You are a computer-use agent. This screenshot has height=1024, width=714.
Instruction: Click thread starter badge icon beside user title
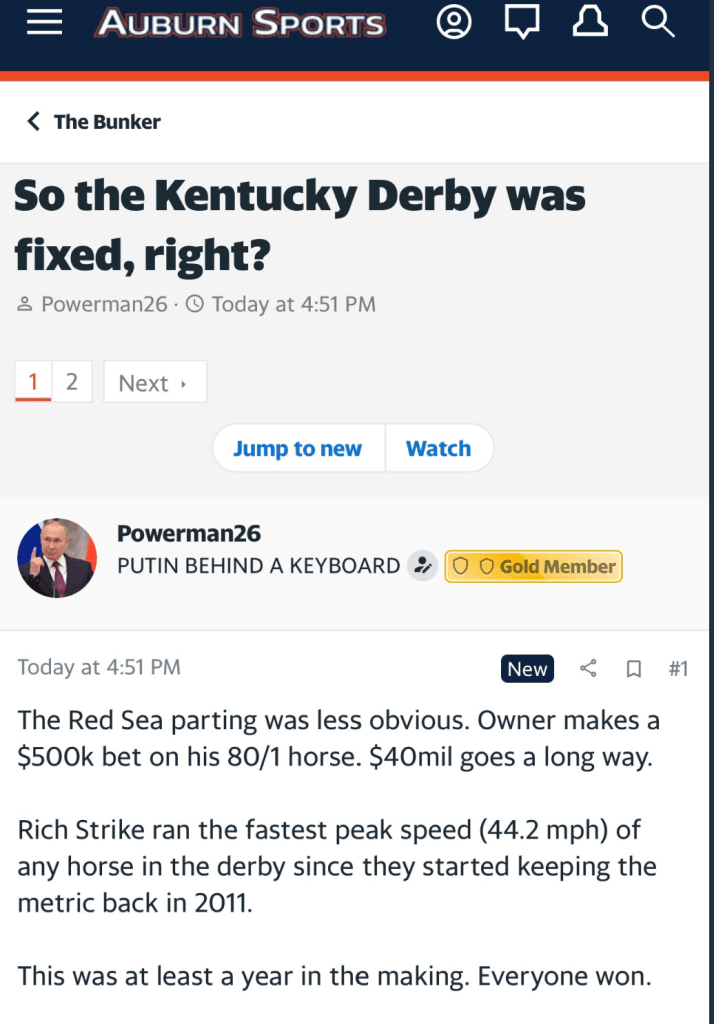point(423,566)
